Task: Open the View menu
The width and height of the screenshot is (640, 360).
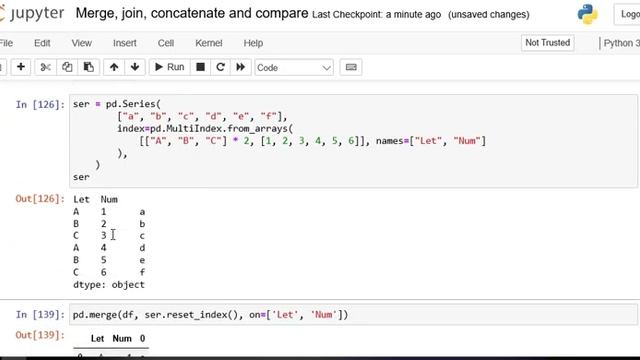Action: coord(82,43)
